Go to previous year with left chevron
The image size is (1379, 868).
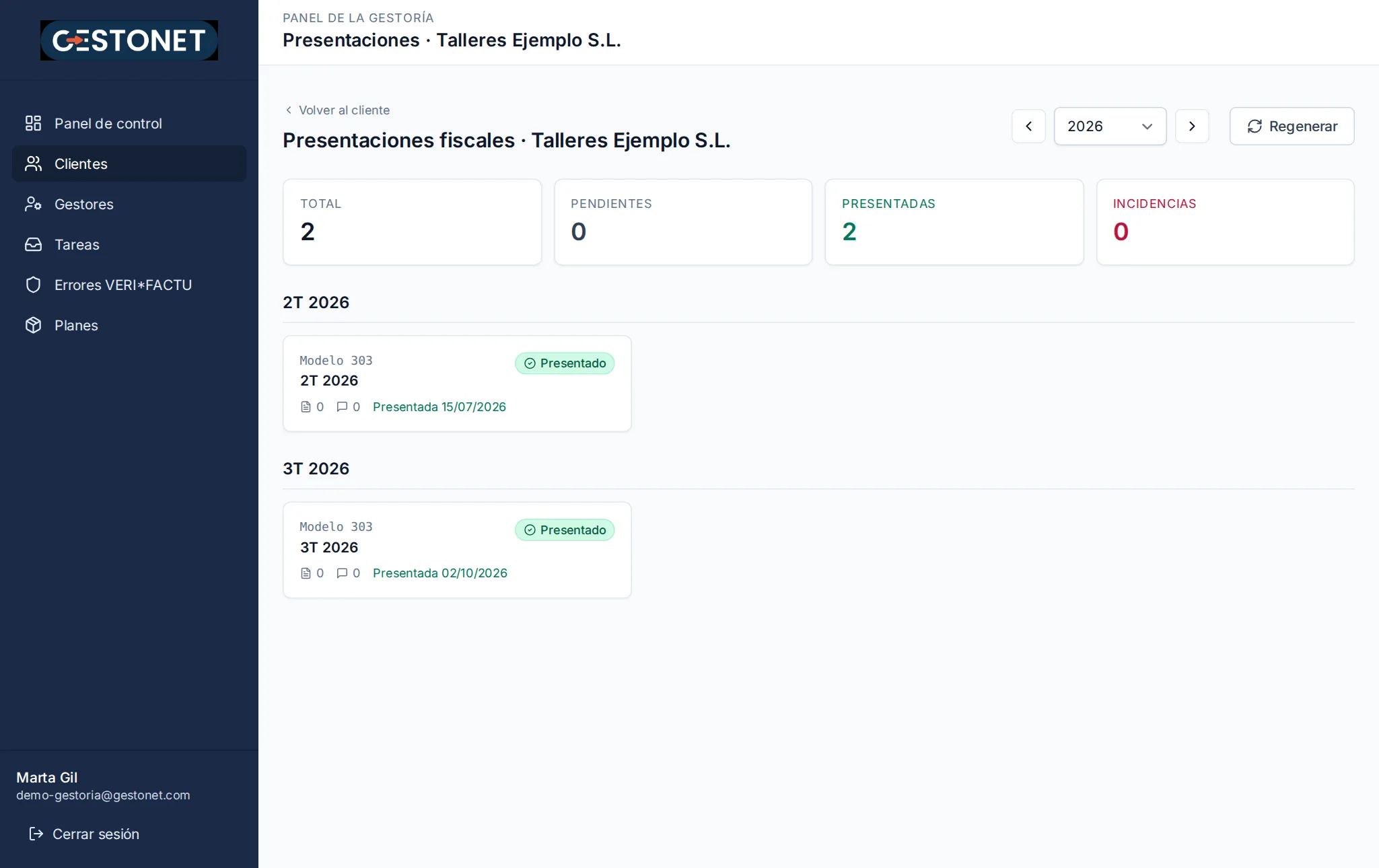point(1028,126)
